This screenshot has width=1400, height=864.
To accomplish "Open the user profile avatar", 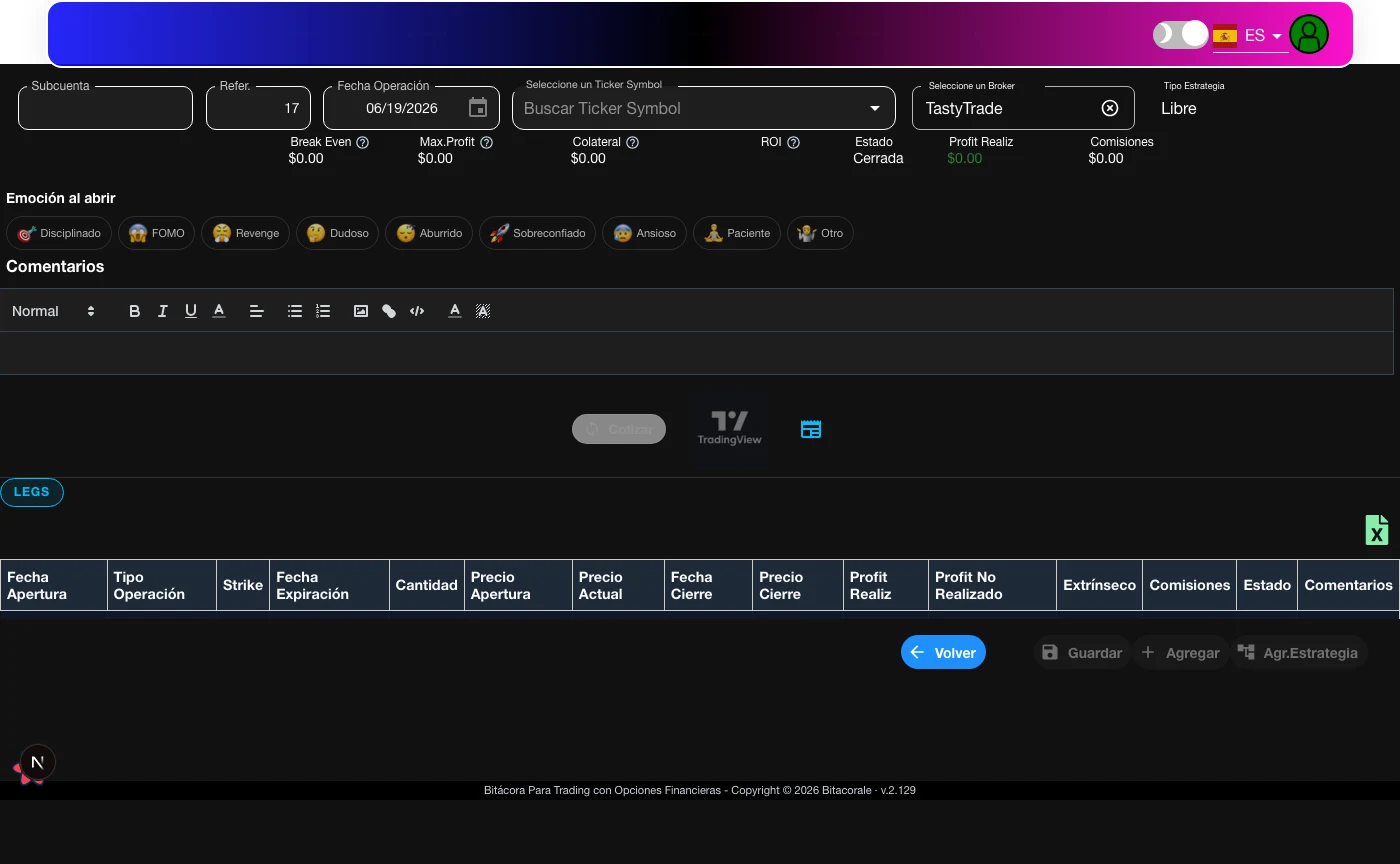I will tap(1309, 35).
